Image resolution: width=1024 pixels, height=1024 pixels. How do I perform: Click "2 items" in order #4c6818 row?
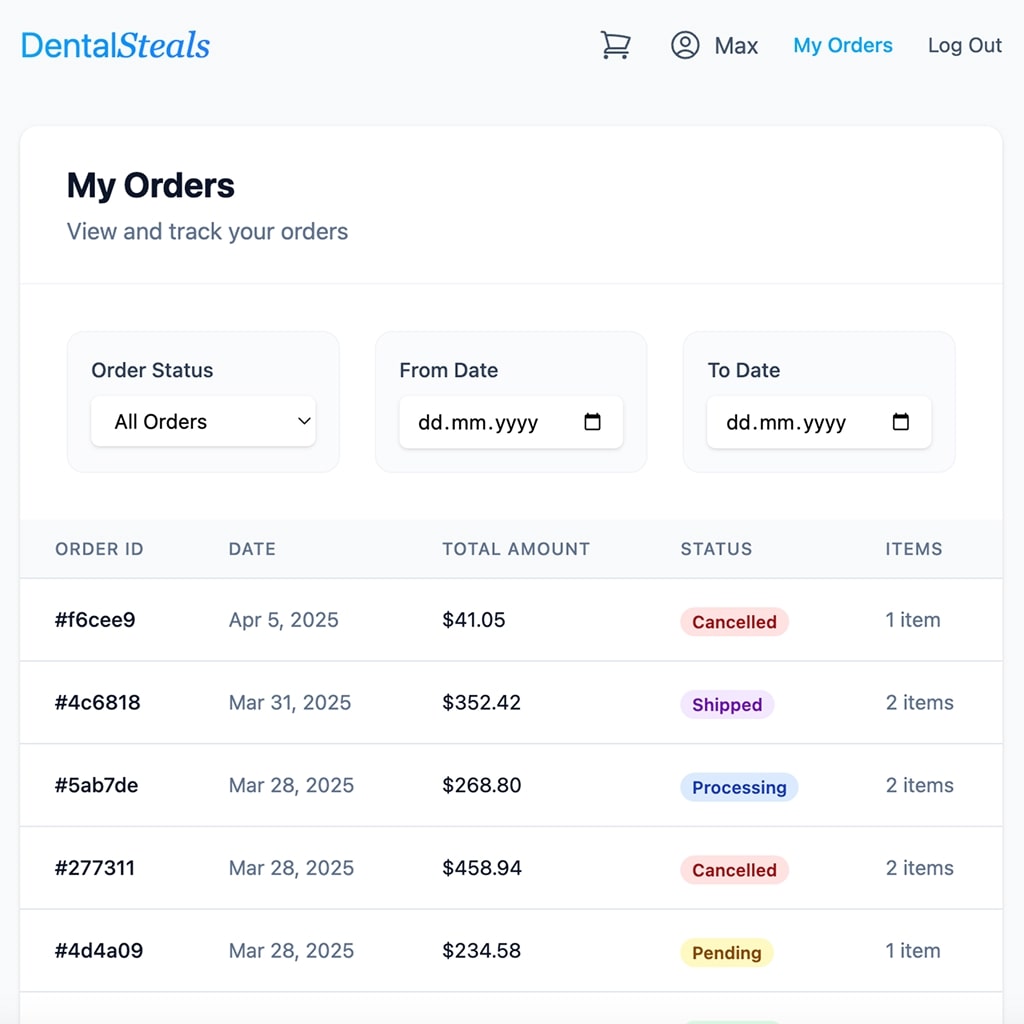point(920,702)
